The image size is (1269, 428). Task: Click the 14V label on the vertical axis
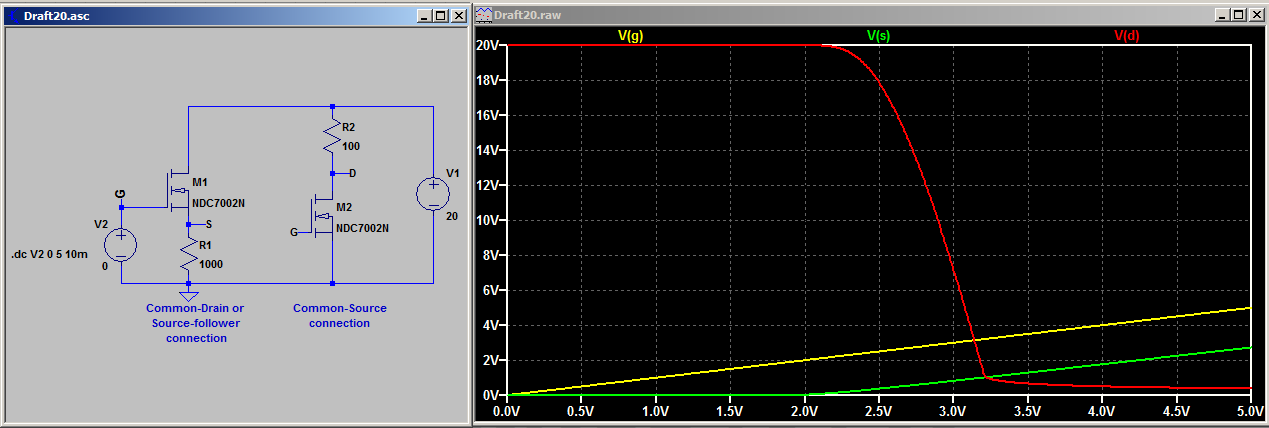click(x=488, y=151)
